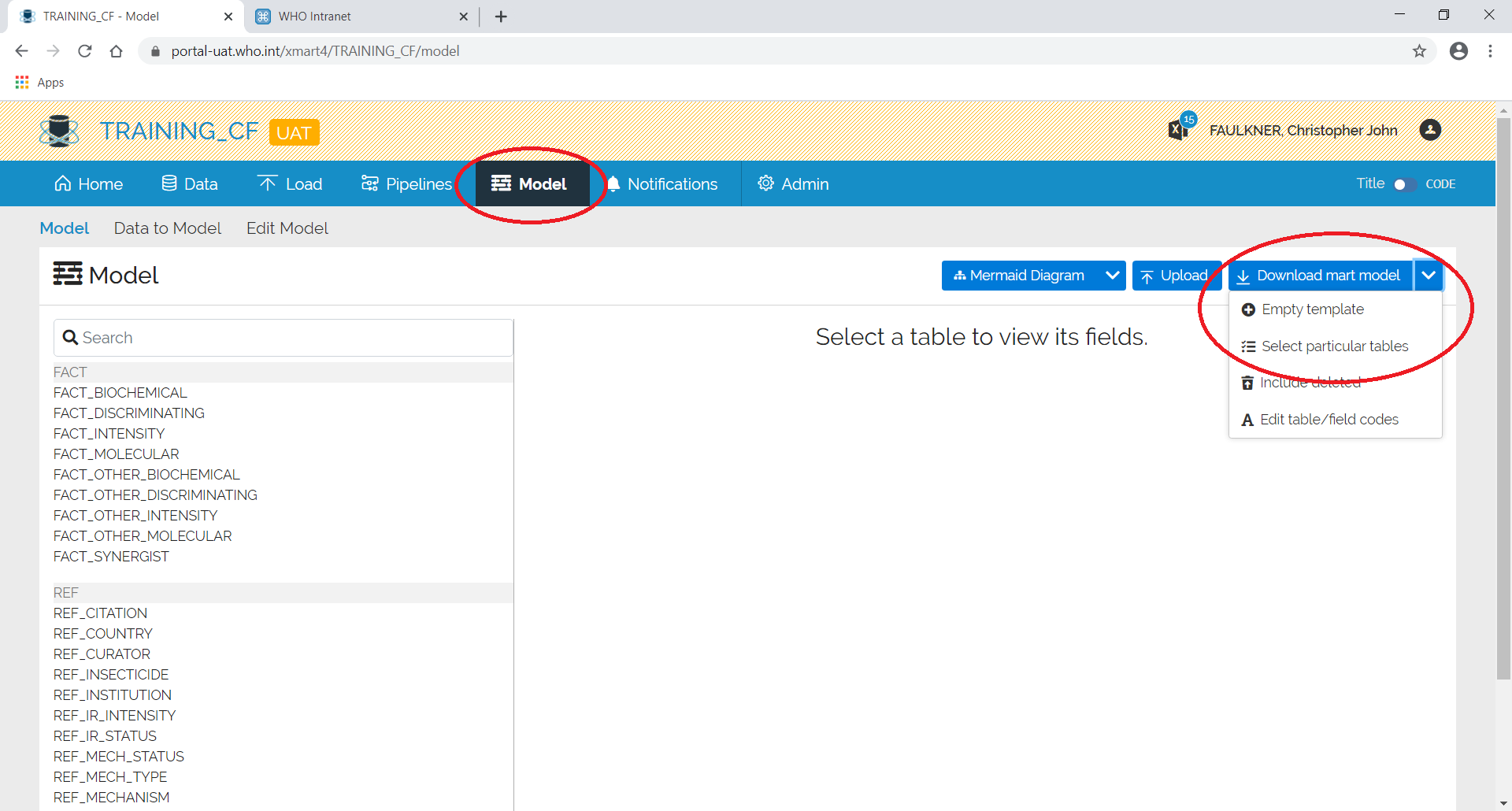Open Pipelines using its pipeline icon

point(369,183)
